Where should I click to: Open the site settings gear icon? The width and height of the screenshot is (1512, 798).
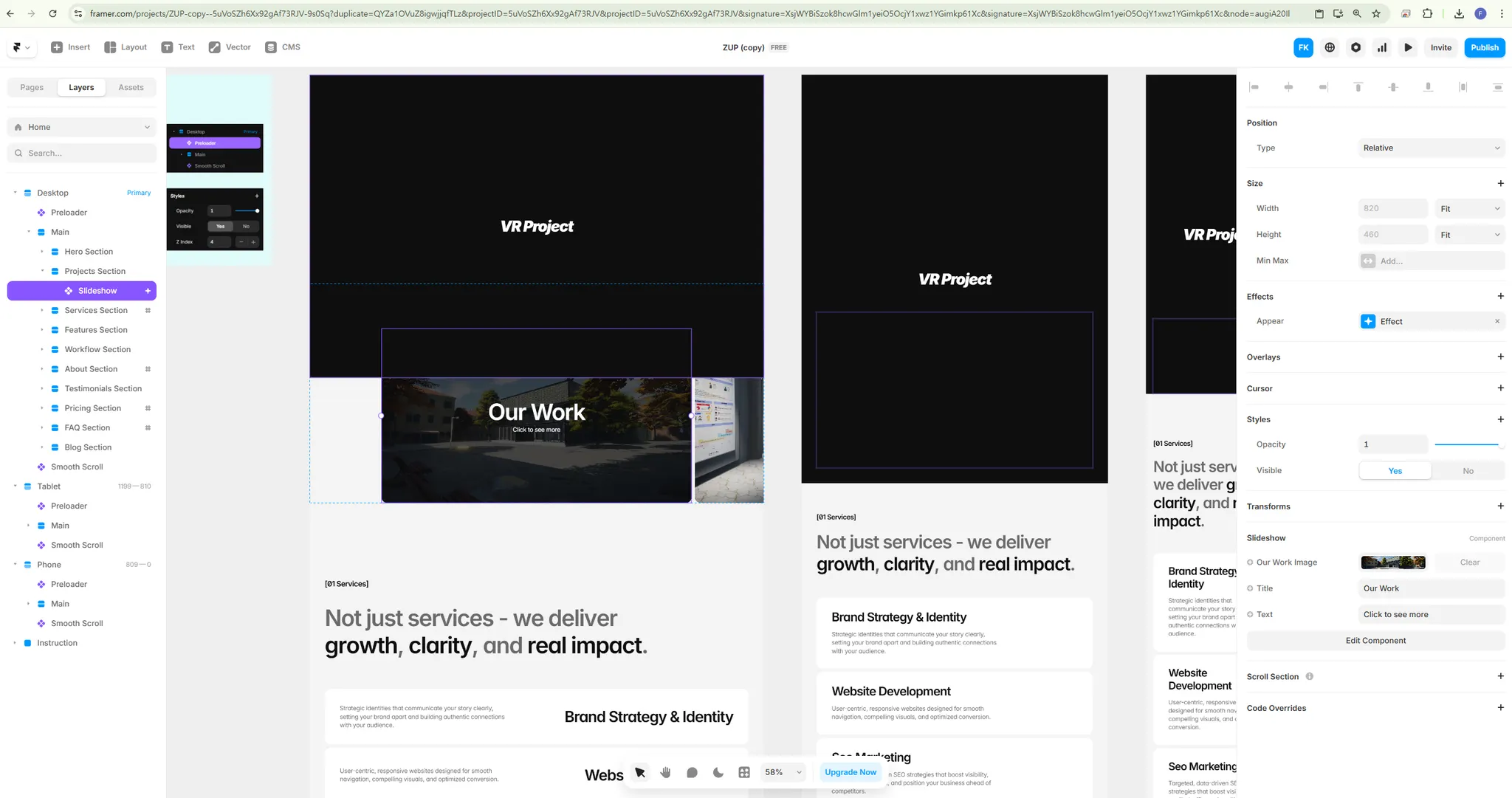pyautogui.click(x=1355, y=47)
